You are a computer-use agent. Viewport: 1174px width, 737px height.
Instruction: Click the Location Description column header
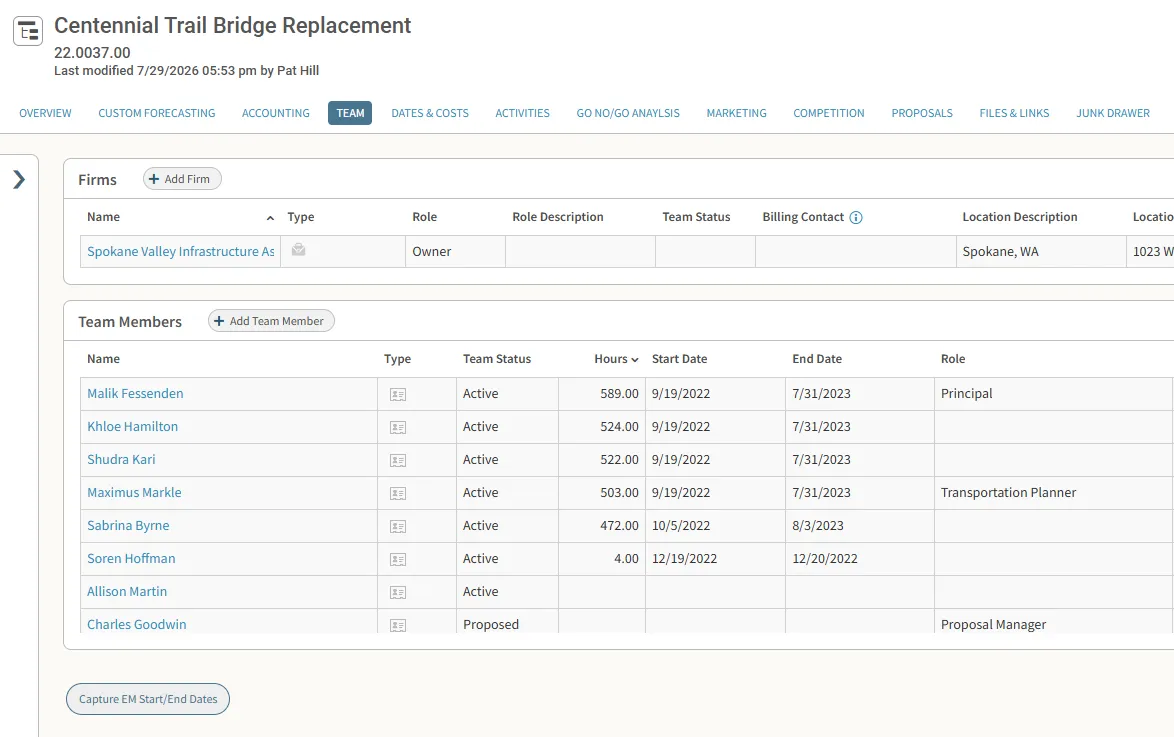point(1020,216)
